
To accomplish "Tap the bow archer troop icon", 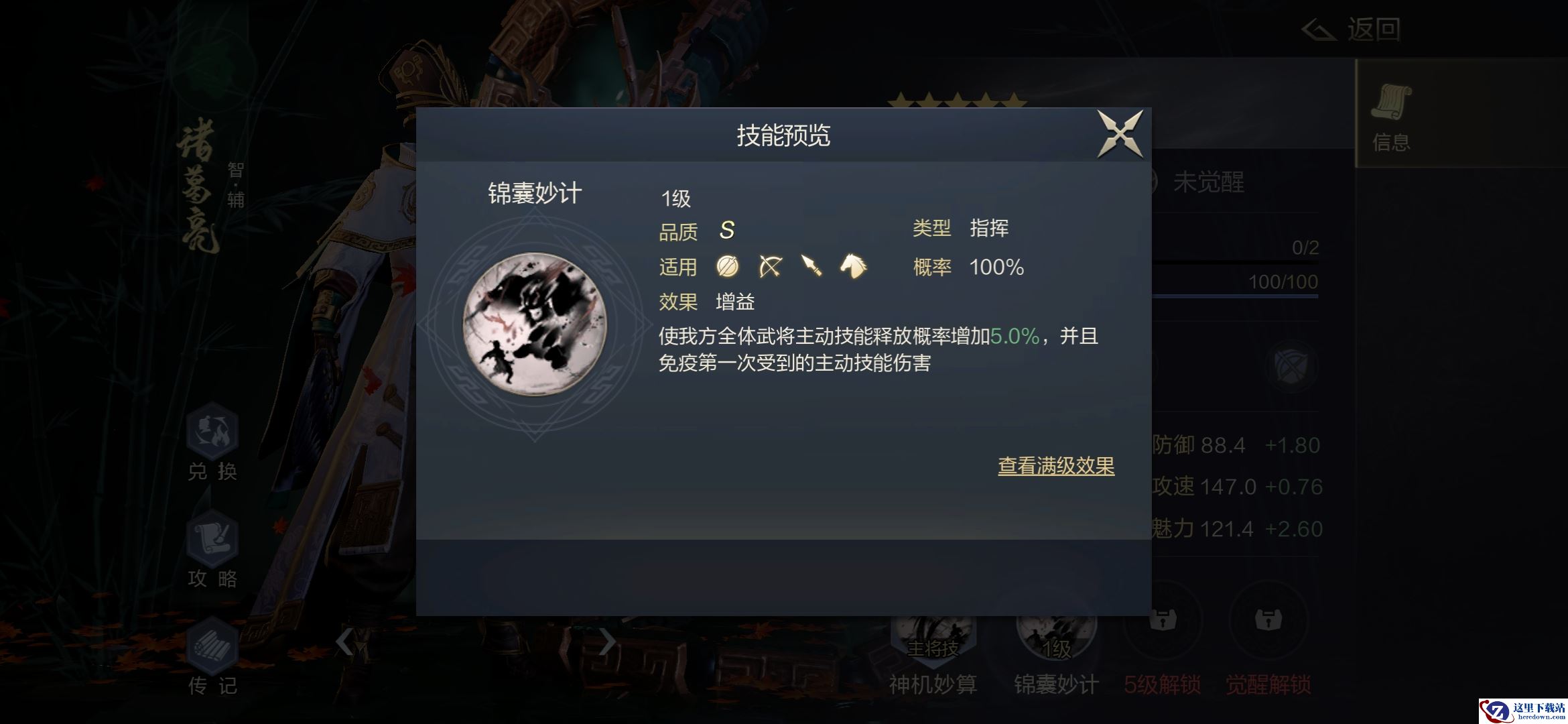I will (x=770, y=266).
